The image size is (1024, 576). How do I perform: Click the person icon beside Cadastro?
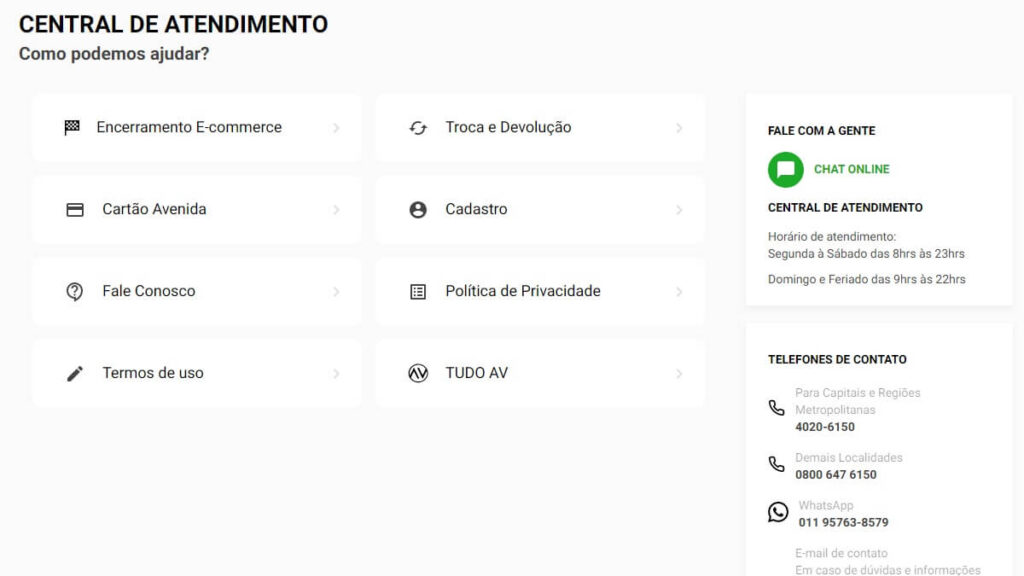point(418,210)
